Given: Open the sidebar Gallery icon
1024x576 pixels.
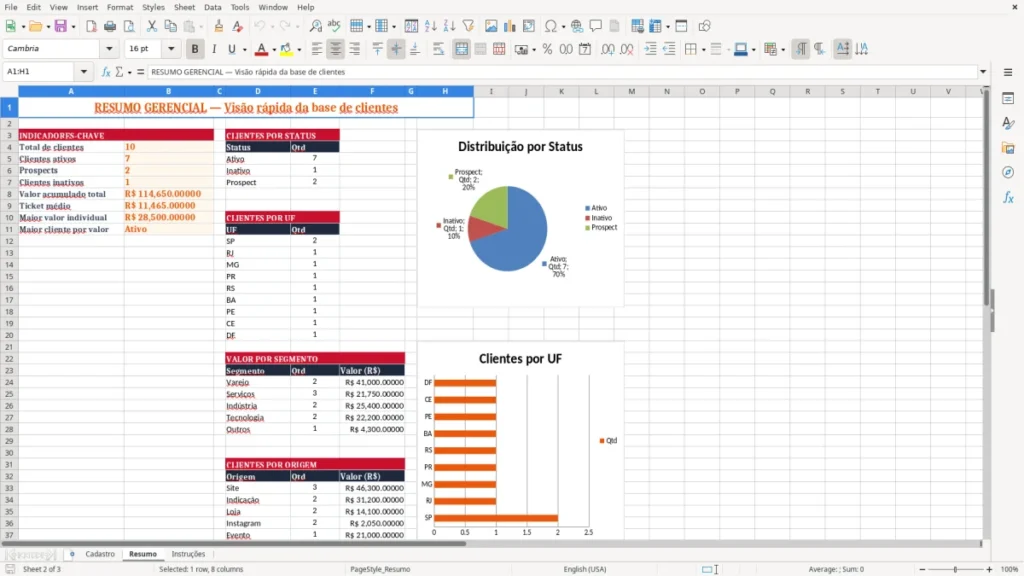Looking at the screenshot, I should pos(1008,148).
